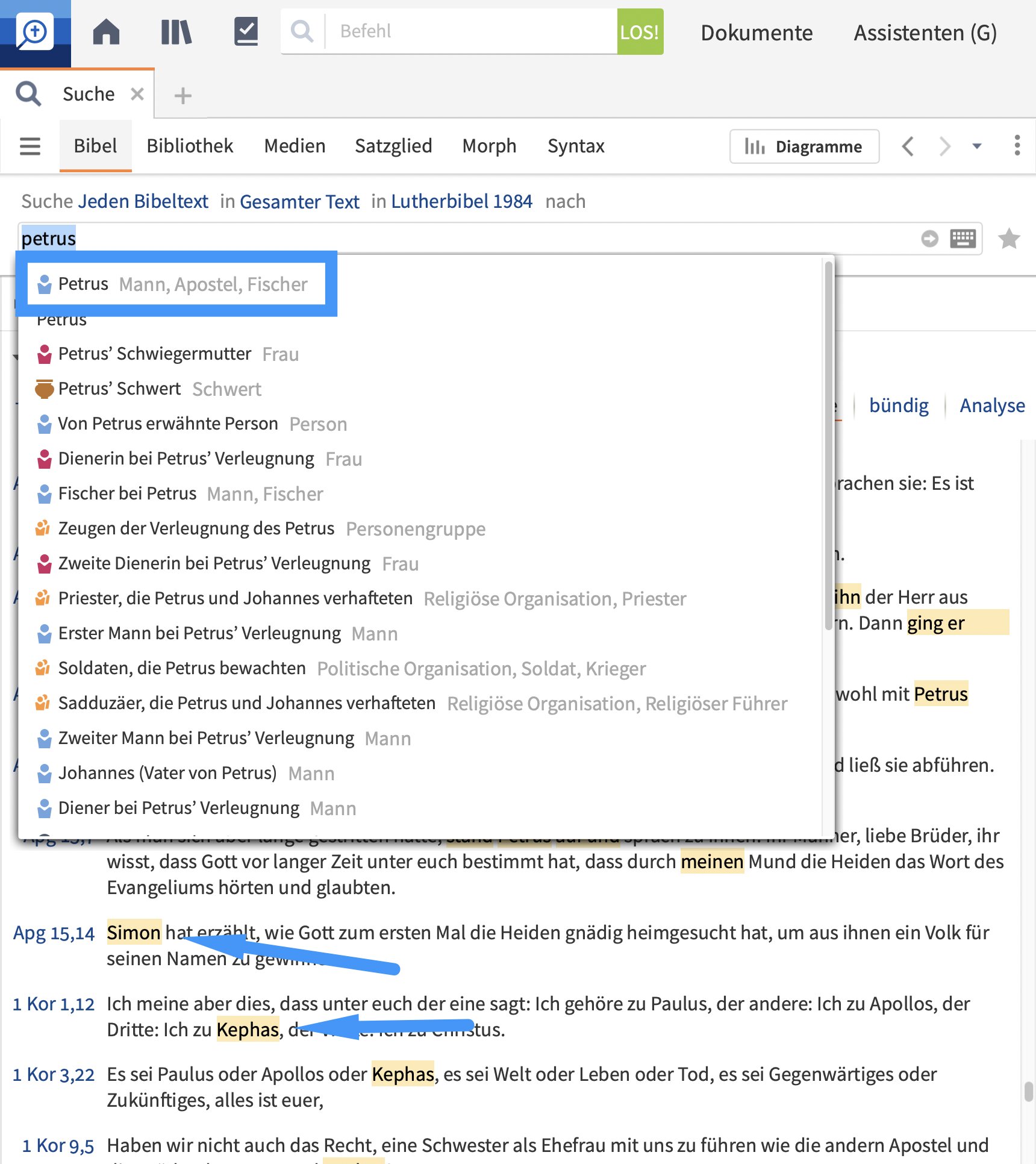Click the Diagramme button
The height and width of the screenshot is (1164, 1036).
click(x=804, y=146)
